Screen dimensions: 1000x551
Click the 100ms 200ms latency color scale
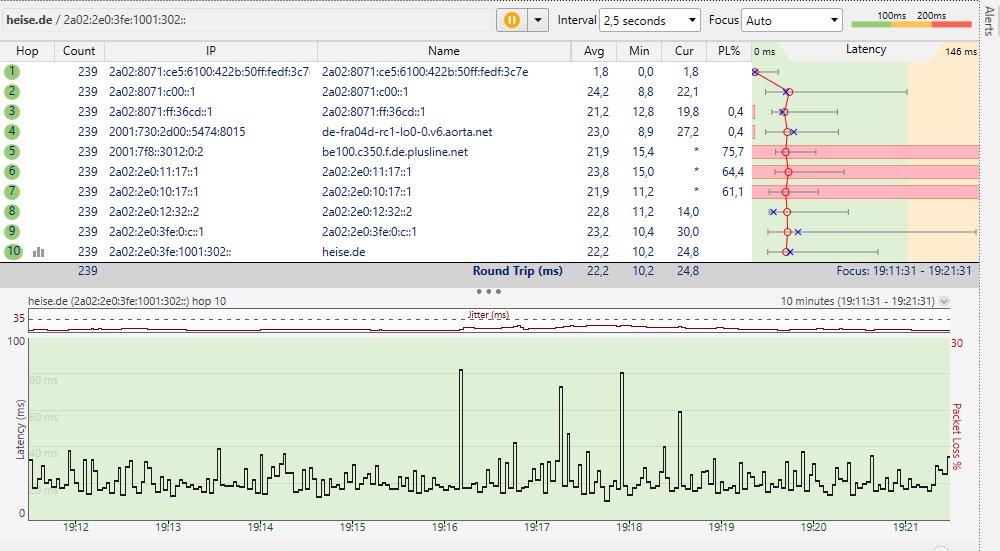(911, 20)
